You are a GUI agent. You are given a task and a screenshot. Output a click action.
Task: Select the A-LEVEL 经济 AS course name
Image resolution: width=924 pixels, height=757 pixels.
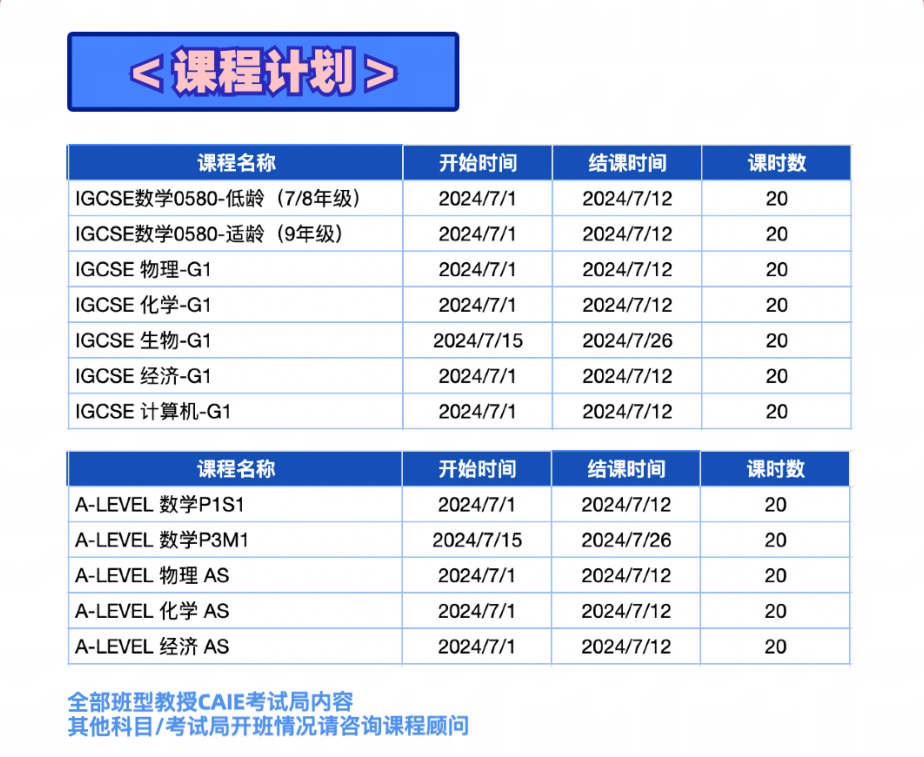click(152, 646)
